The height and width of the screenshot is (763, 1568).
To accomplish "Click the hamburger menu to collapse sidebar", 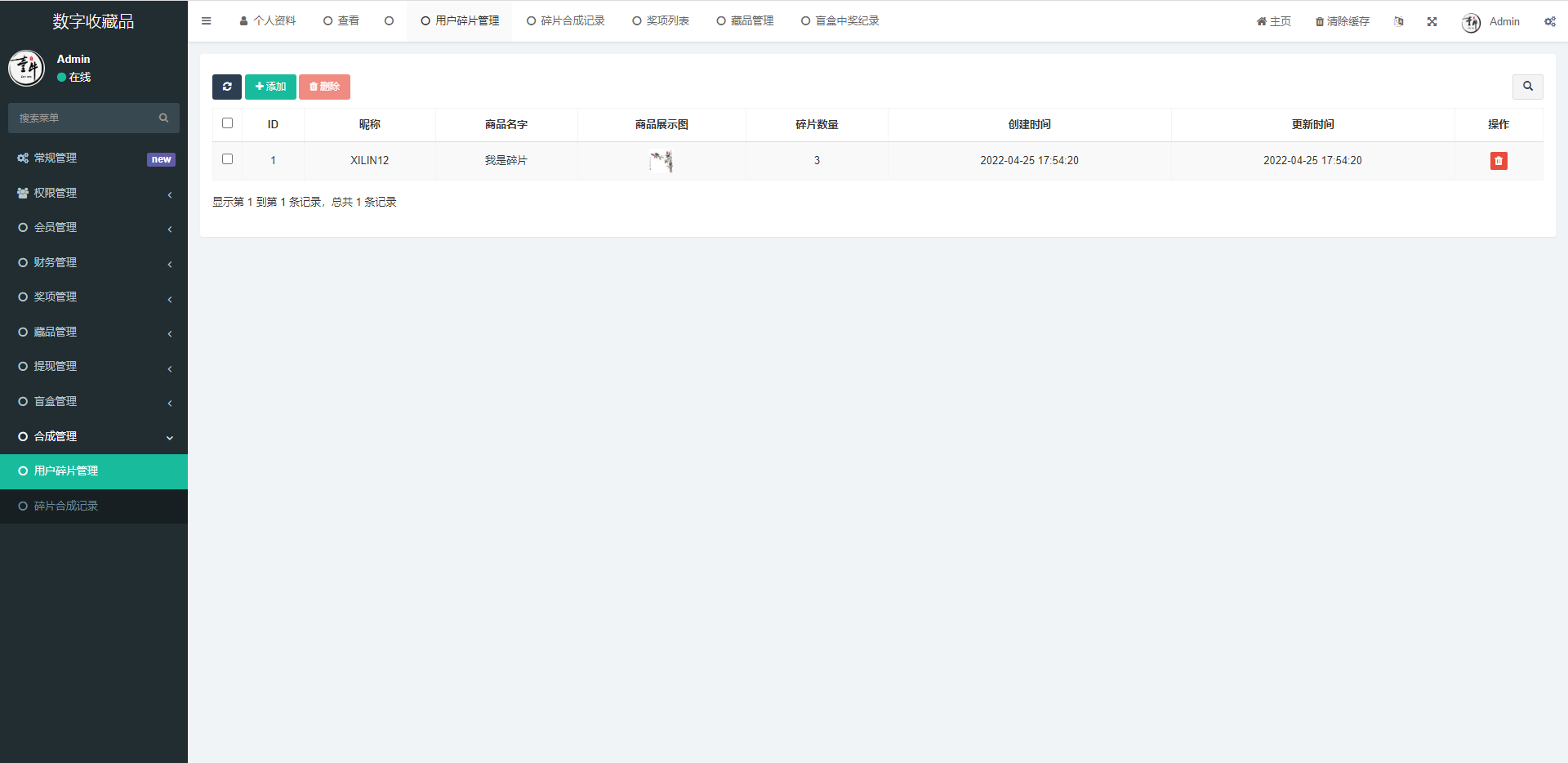I will point(206,20).
